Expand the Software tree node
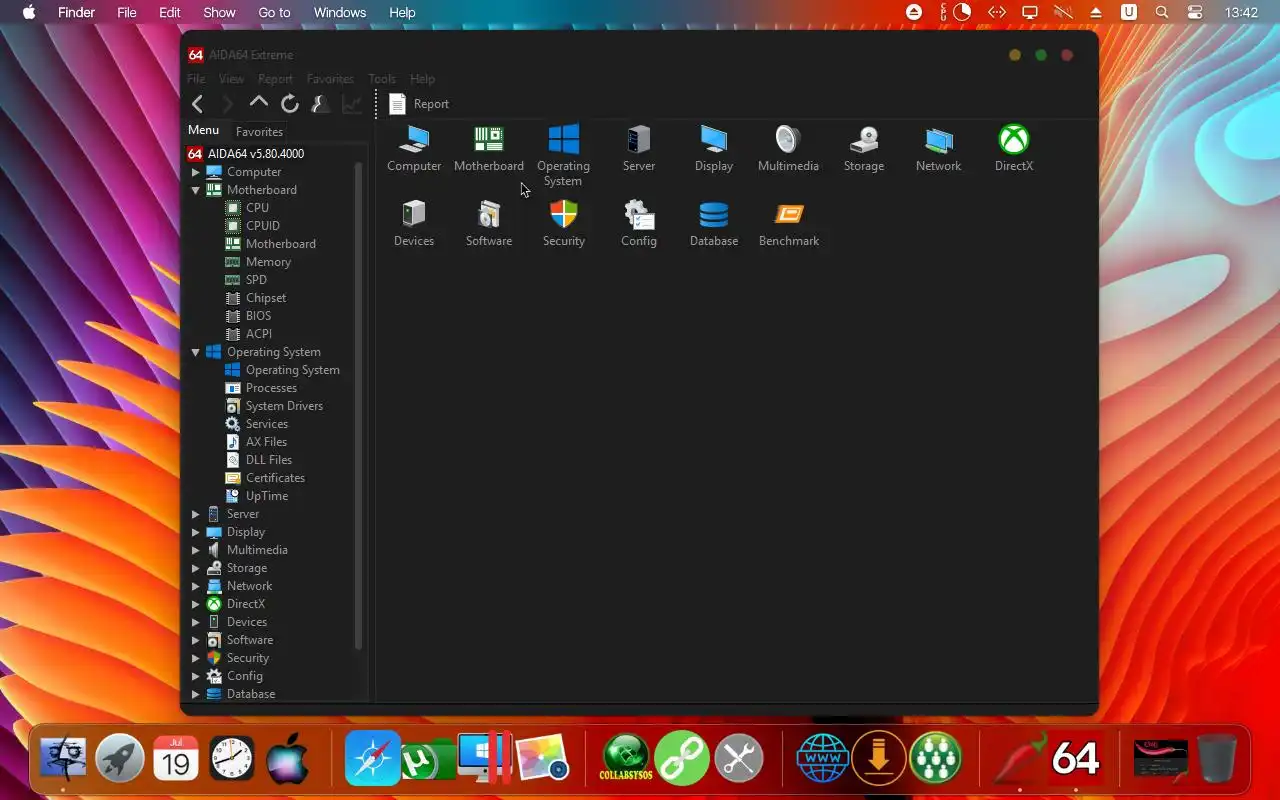The height and width of the screenshot is (800, 1280). 196,640
